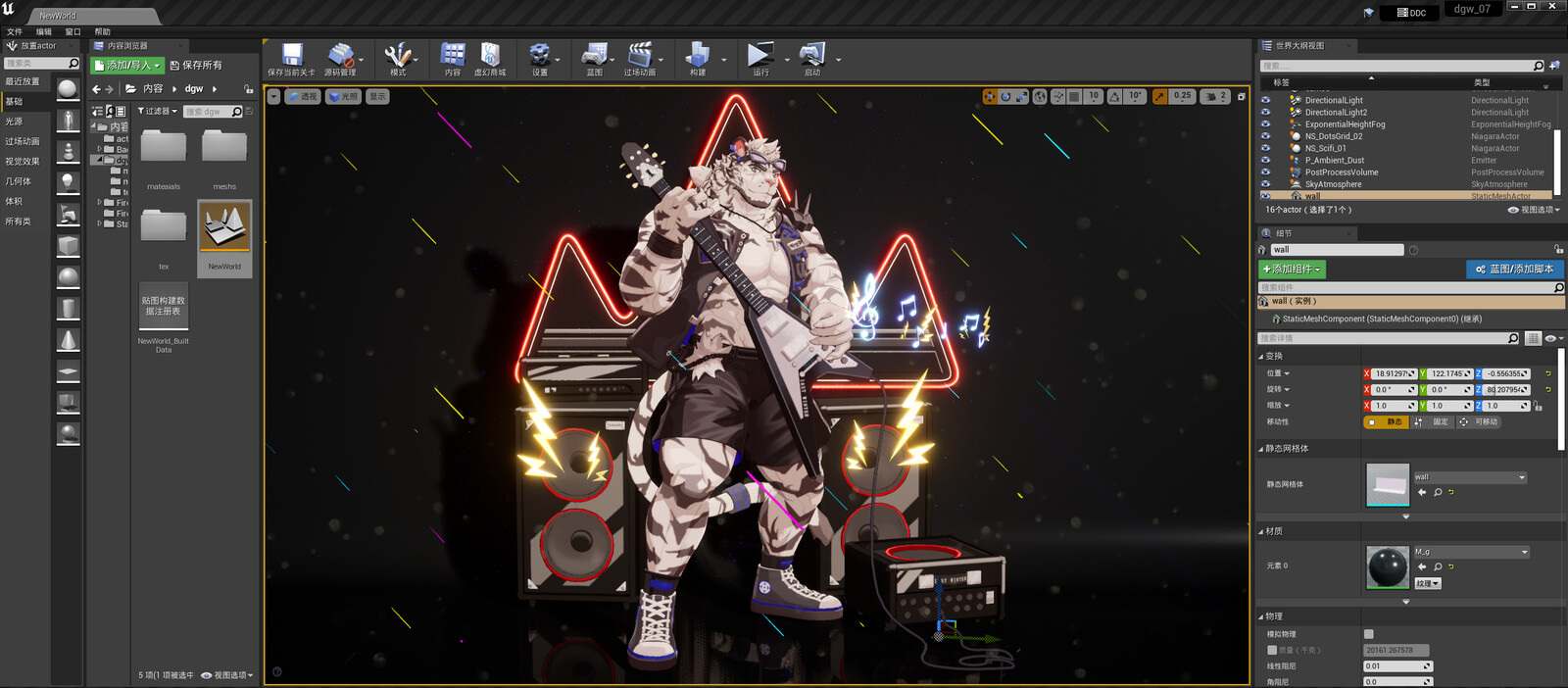Select the rotate gizmo tool in viewport
This screenshot has width=1568, height=688.
click(1005, 96)
